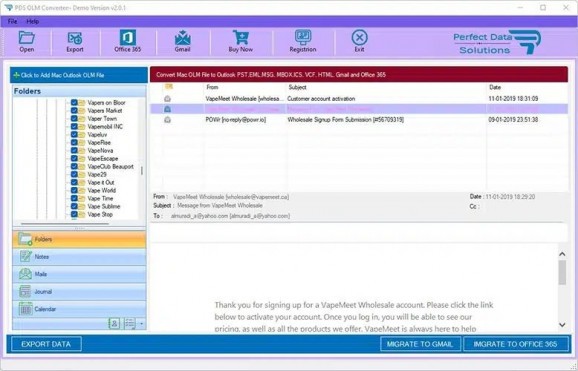
Task: Click the attachment column header icon
Action: [x=168, y=87]
